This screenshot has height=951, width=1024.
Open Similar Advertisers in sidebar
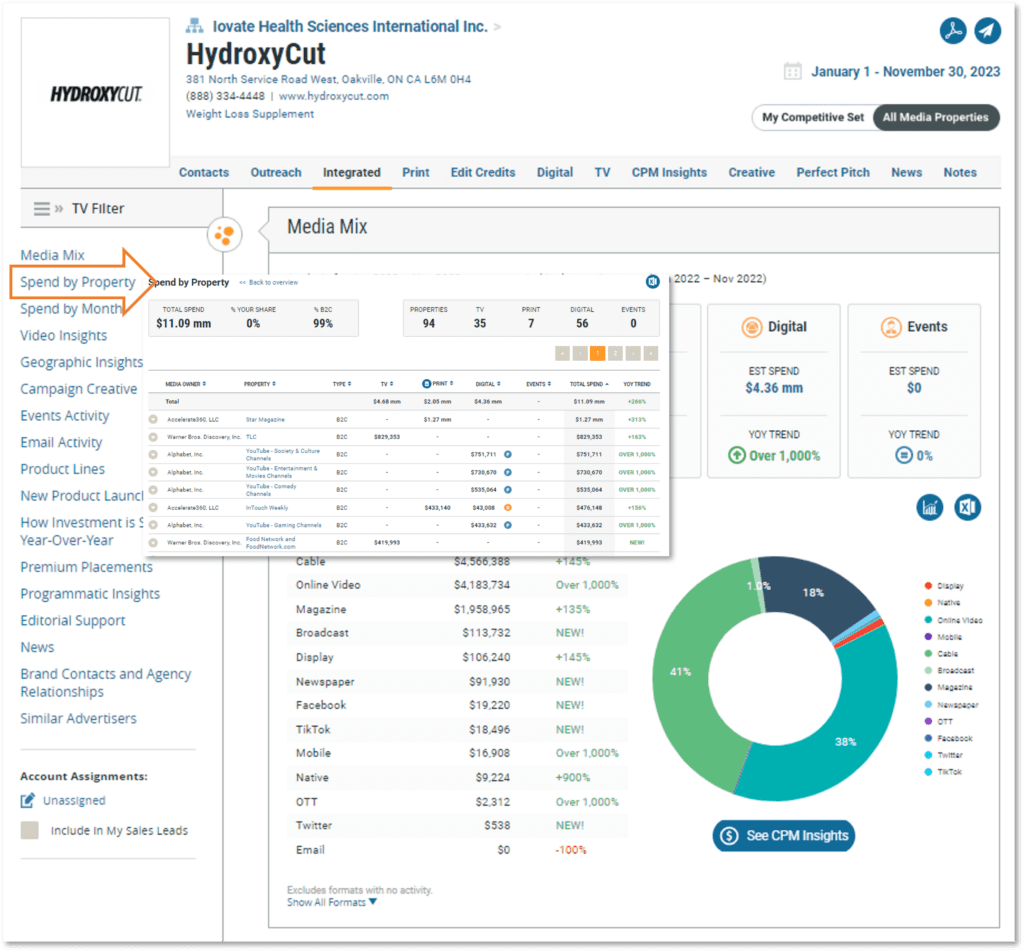coord(78,718)
